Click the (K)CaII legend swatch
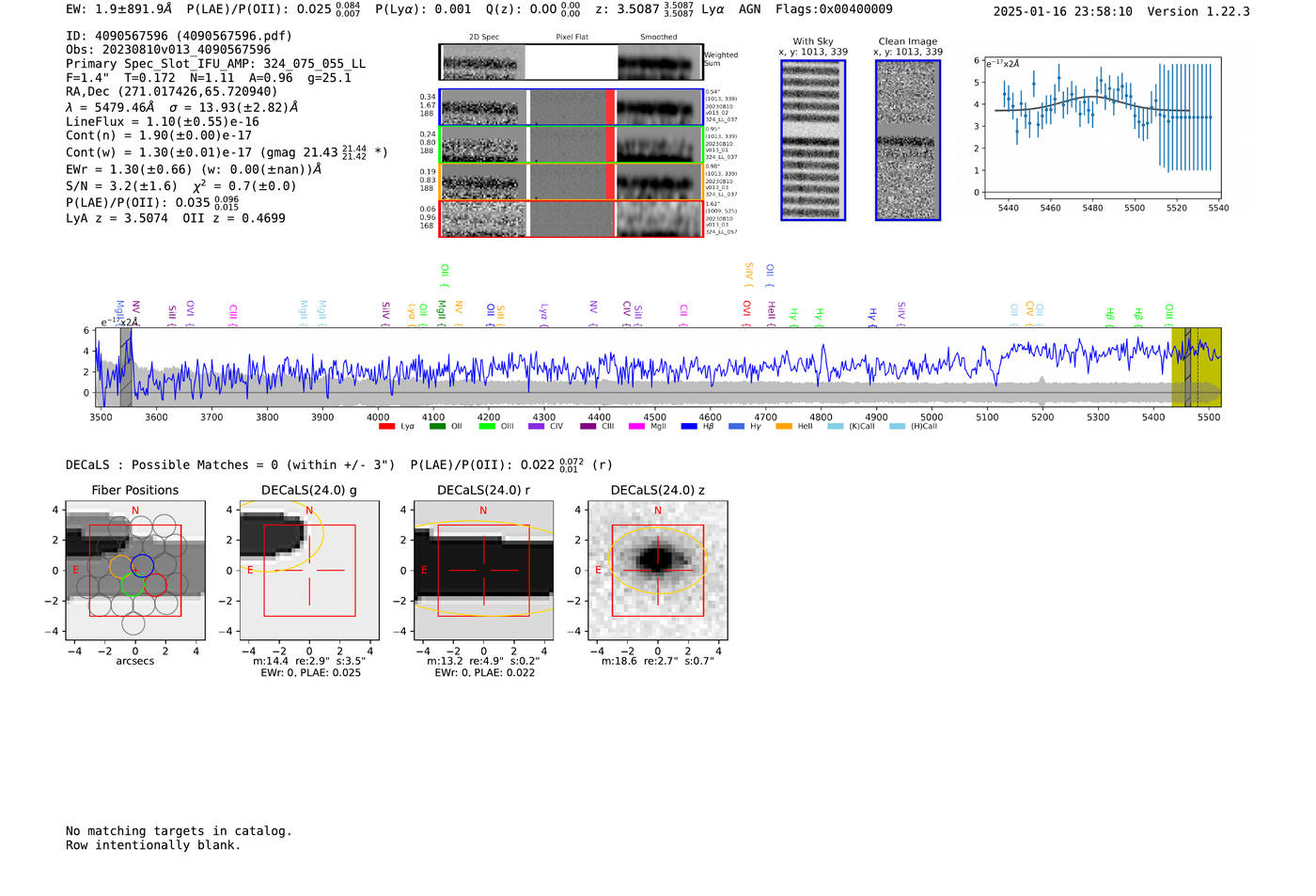 point(835,427)
